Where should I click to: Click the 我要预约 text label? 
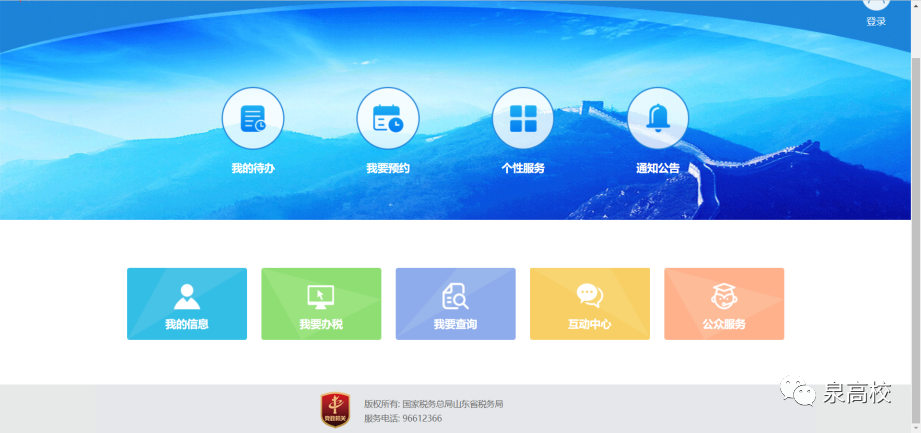tap(387, 168)
